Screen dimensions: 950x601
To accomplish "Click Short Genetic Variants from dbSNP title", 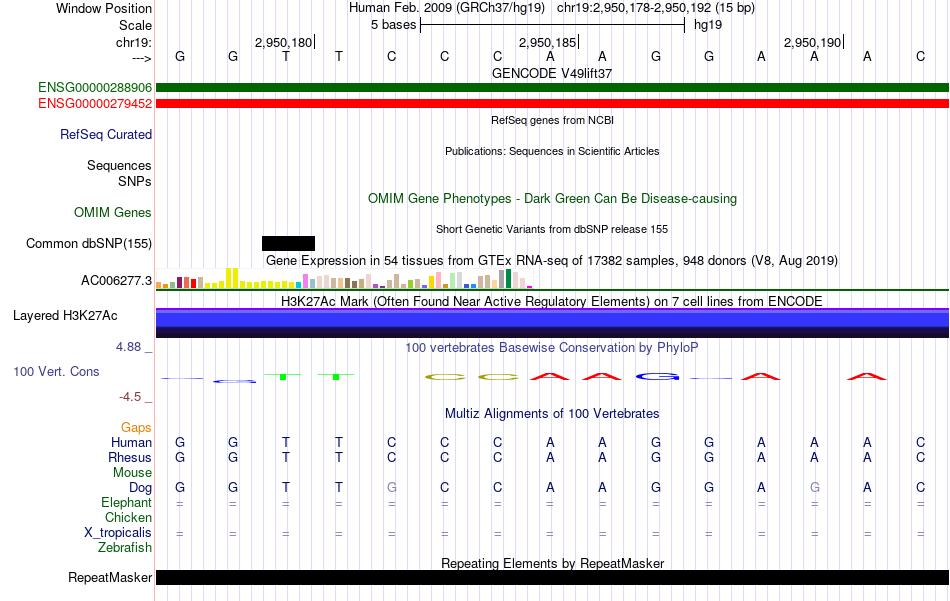I will [552, 230].
